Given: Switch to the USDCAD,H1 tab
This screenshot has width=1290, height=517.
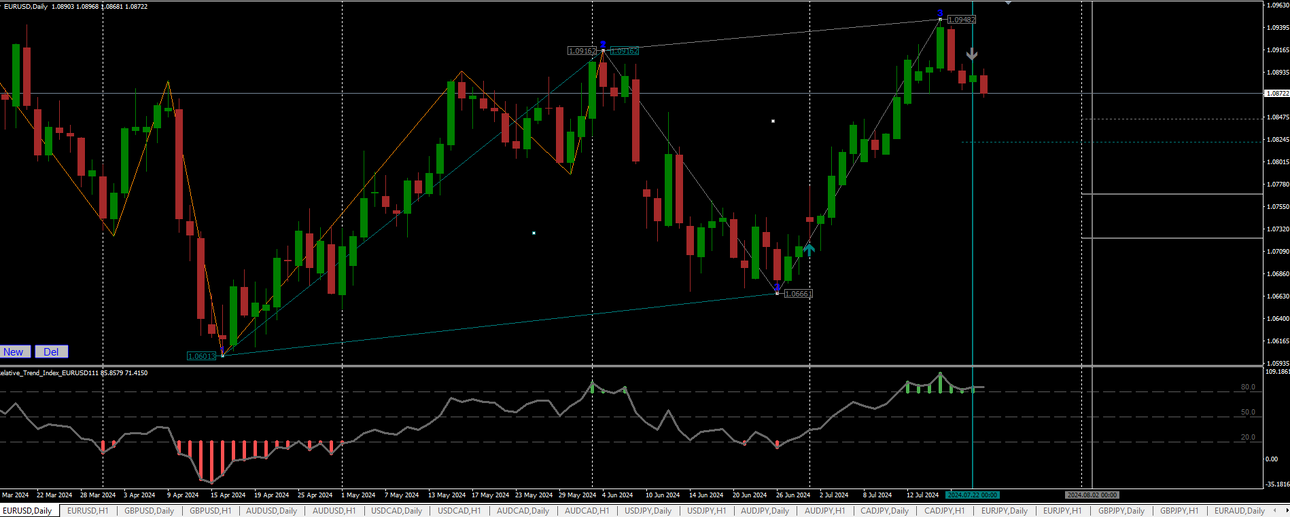Looking at the screenshot, I should pyautogui.click(x=460, y=511).
